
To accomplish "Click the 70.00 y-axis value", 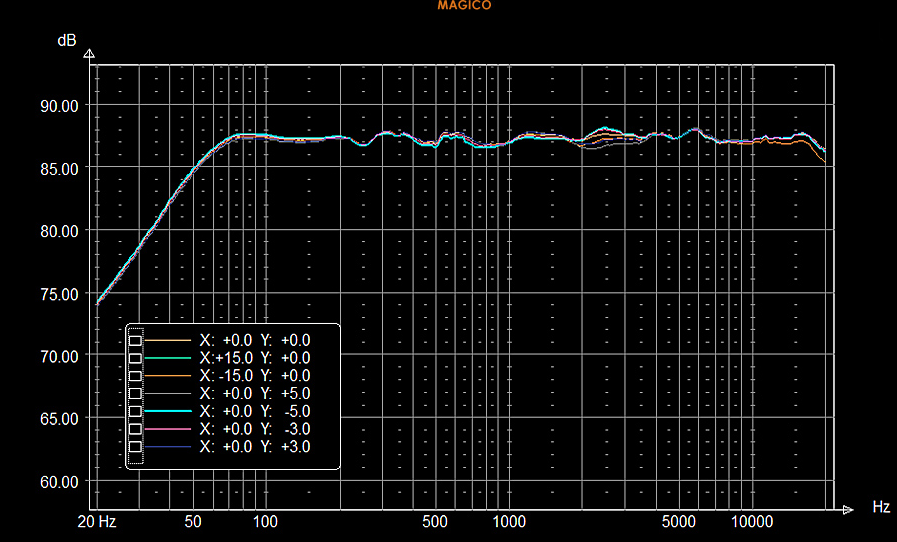I will (59, 357).
